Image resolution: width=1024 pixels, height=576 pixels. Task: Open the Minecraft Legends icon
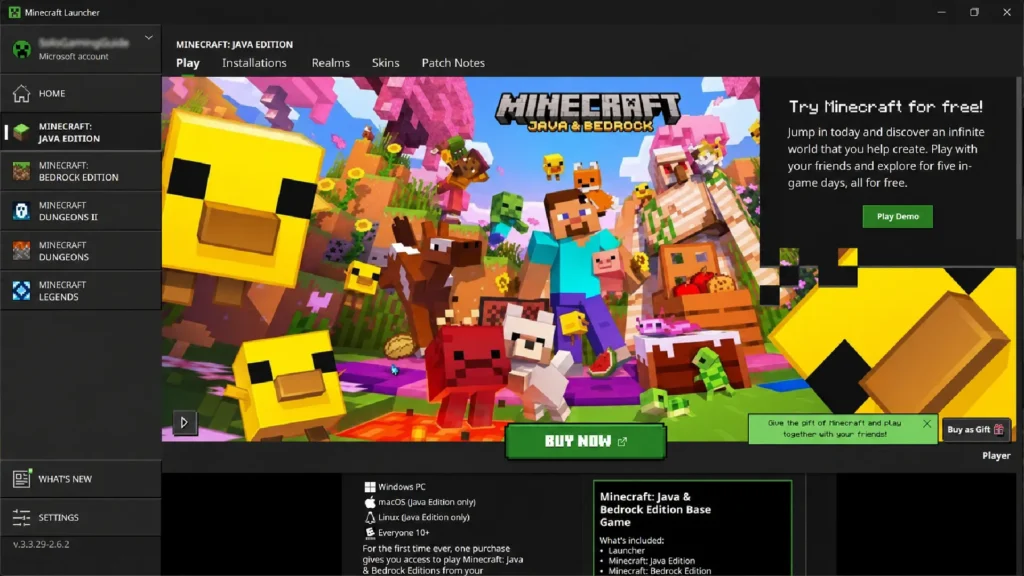click(x=21, y=291)
